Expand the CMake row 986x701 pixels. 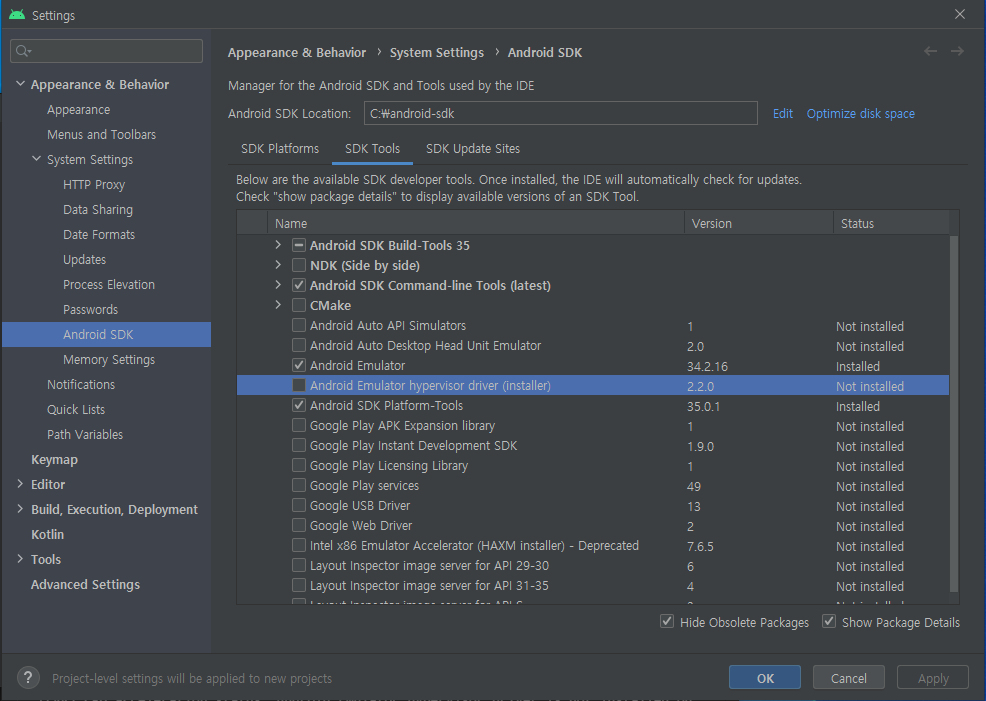pyautogui.click(x=278, y=306)
